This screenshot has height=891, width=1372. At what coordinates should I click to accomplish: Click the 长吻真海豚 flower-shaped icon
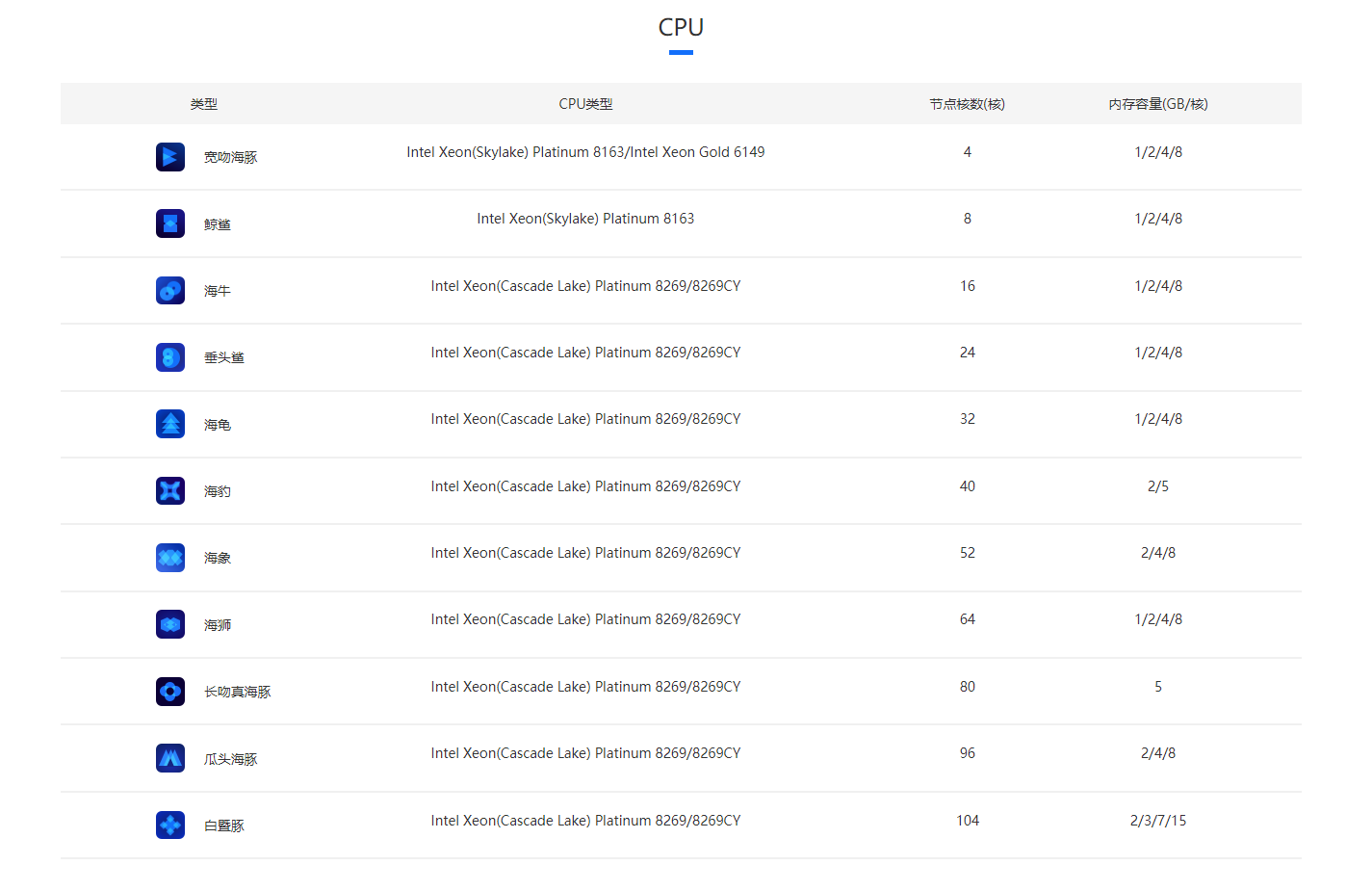tap(170, 692)
